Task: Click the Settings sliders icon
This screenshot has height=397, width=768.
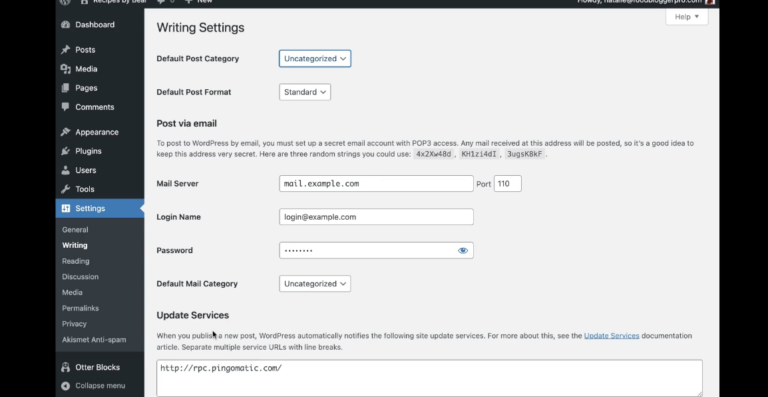Action: [x=66, y=209]
